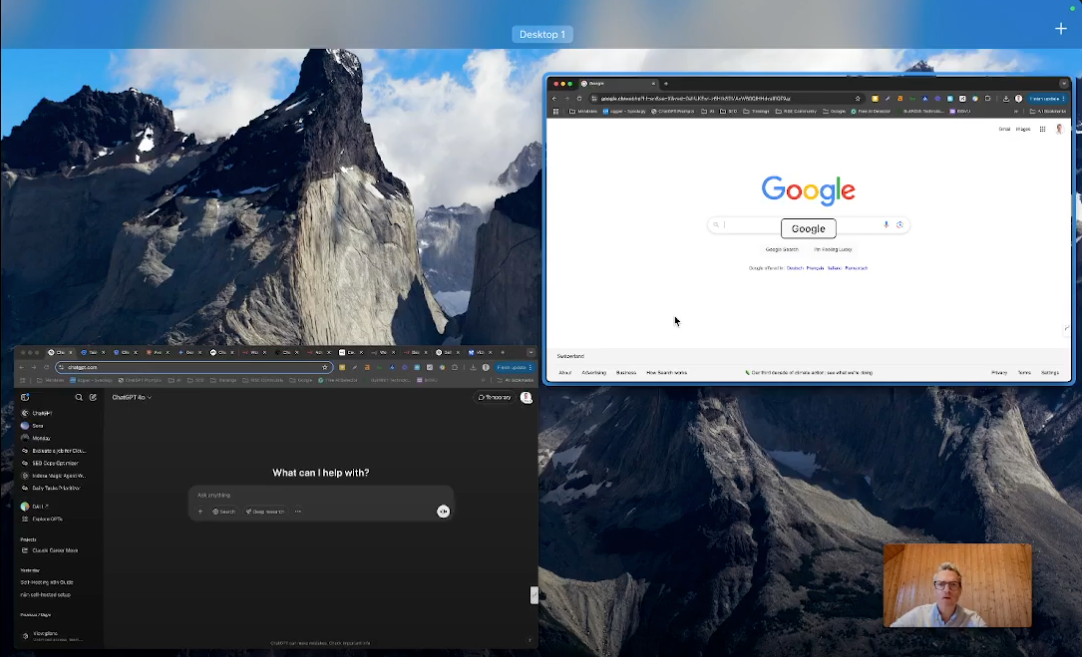
Task: Start a new chat with compose icon
Action: point(93,398)
